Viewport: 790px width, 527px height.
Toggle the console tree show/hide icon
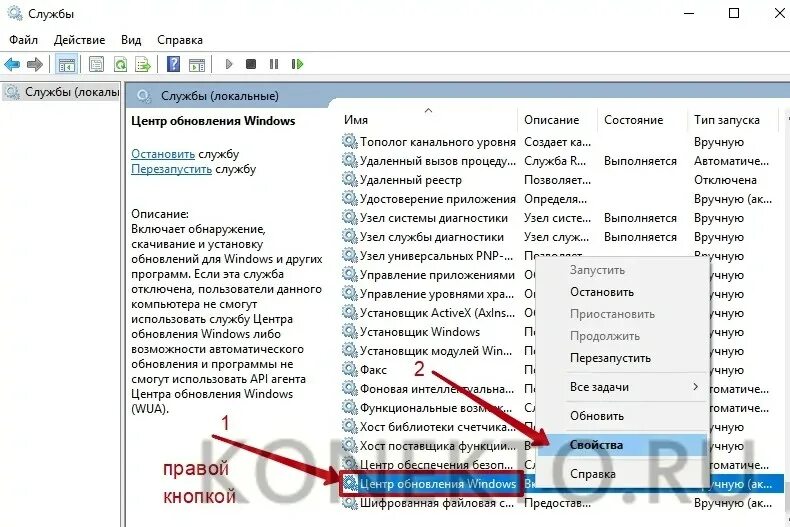point(67,64)
